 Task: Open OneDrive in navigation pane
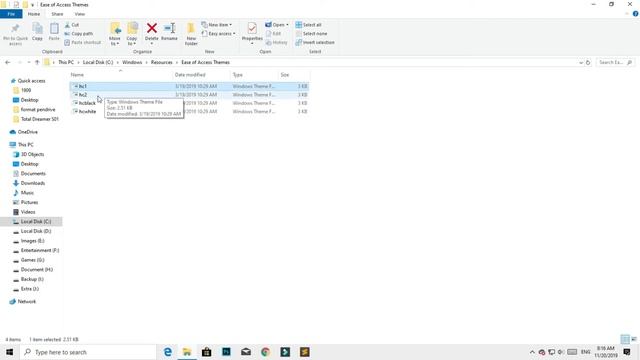click(x=27, y=132)
